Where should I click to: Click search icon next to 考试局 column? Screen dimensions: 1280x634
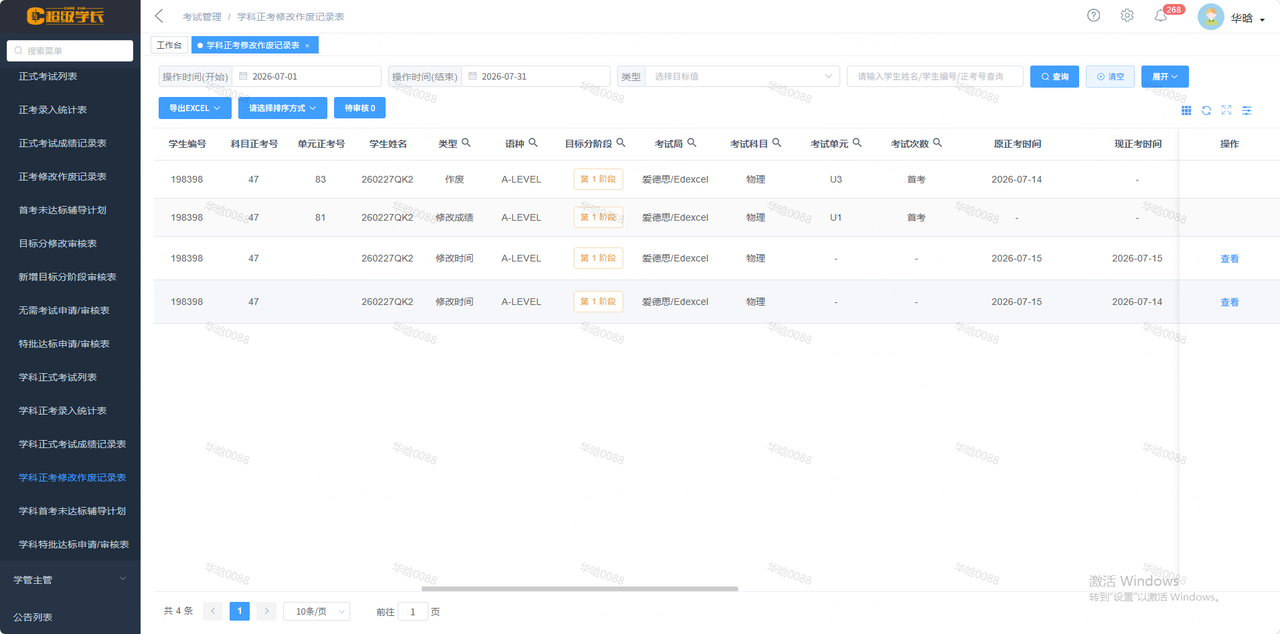tap(692, 143)
